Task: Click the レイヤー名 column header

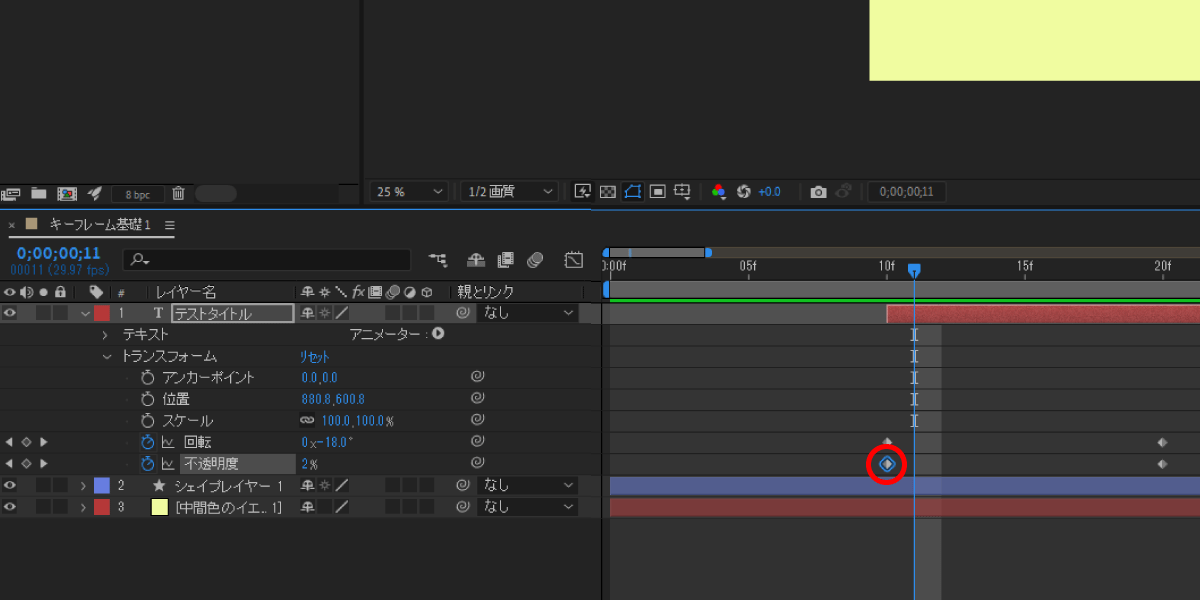Action: [185, 292]
